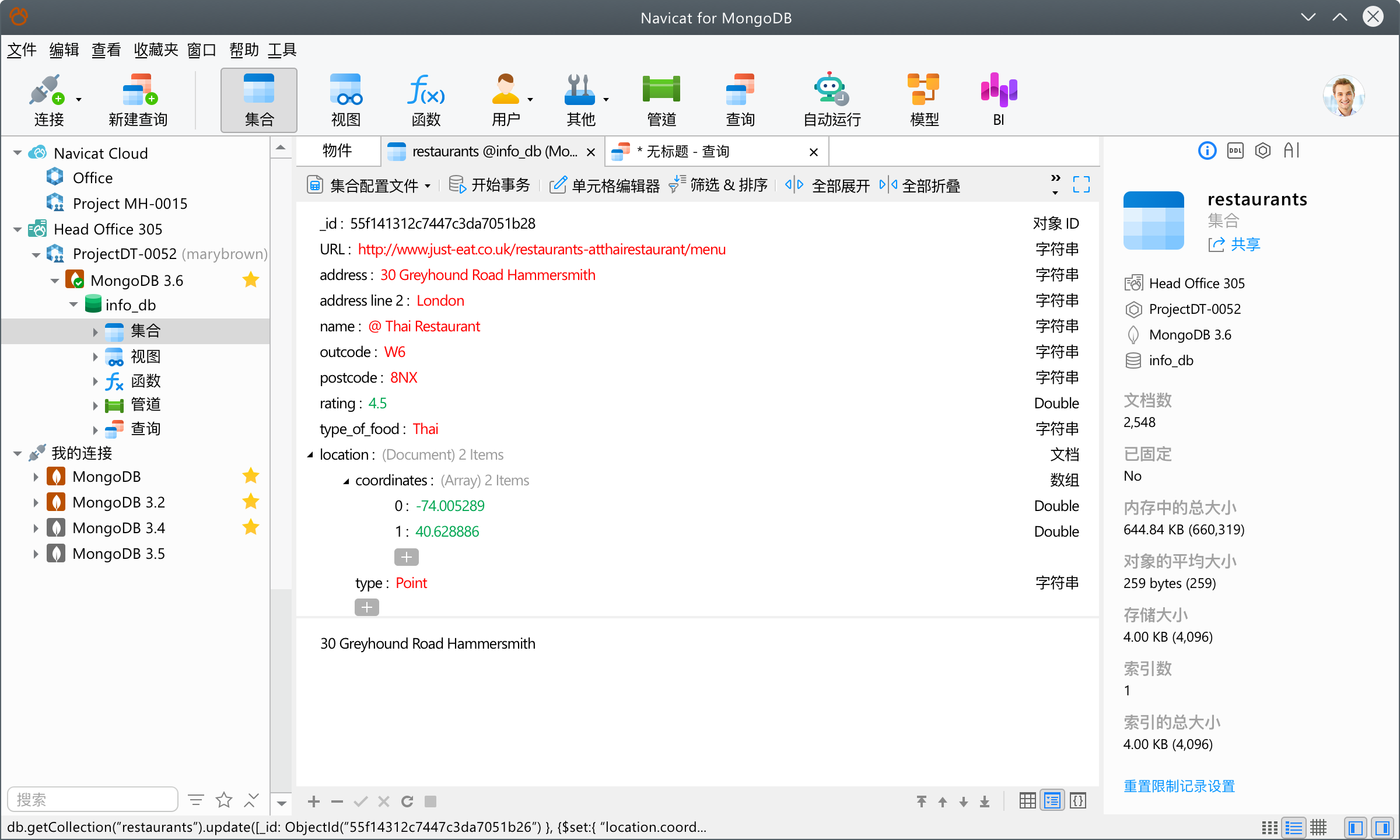
Task: Click 筛选 & 排序 filter and sort
Action: 718,185
